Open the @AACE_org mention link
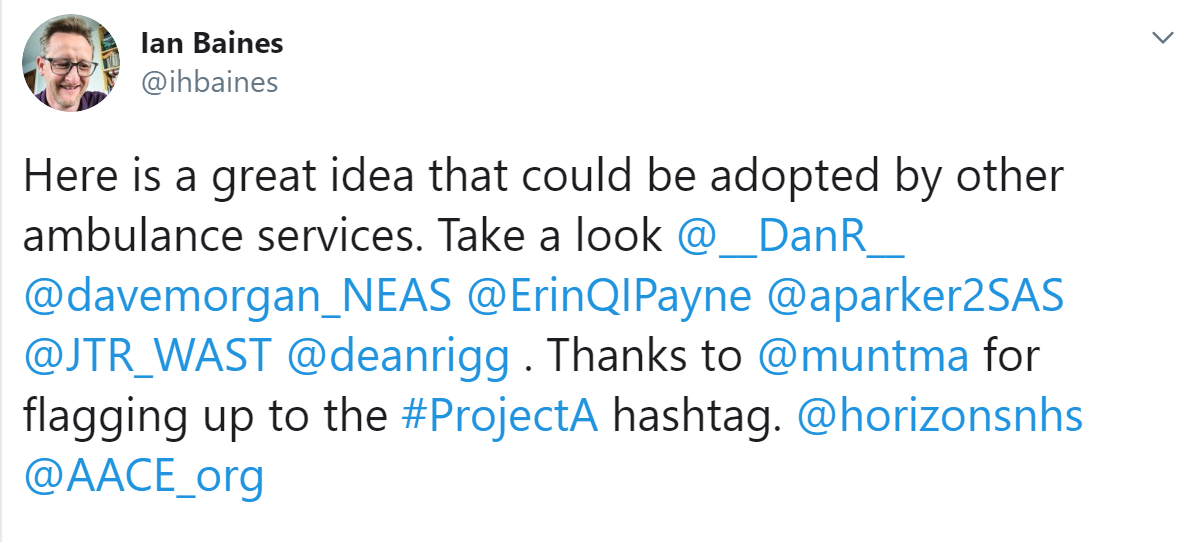The height and width of the screenshot is (542, 1192). pyautogui.click(x=144, y=475)
